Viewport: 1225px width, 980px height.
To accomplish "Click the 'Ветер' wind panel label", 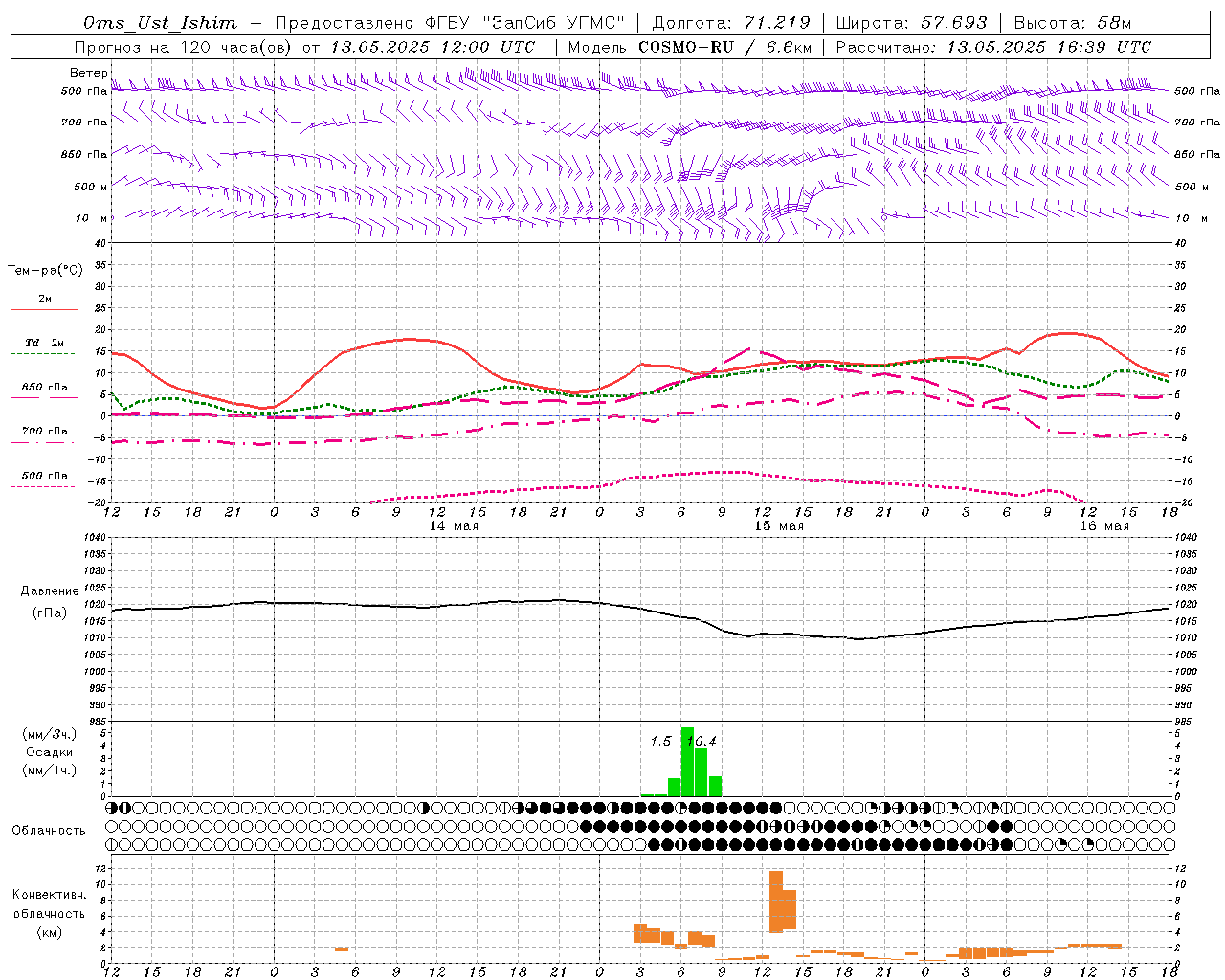I will click(88, 73).
